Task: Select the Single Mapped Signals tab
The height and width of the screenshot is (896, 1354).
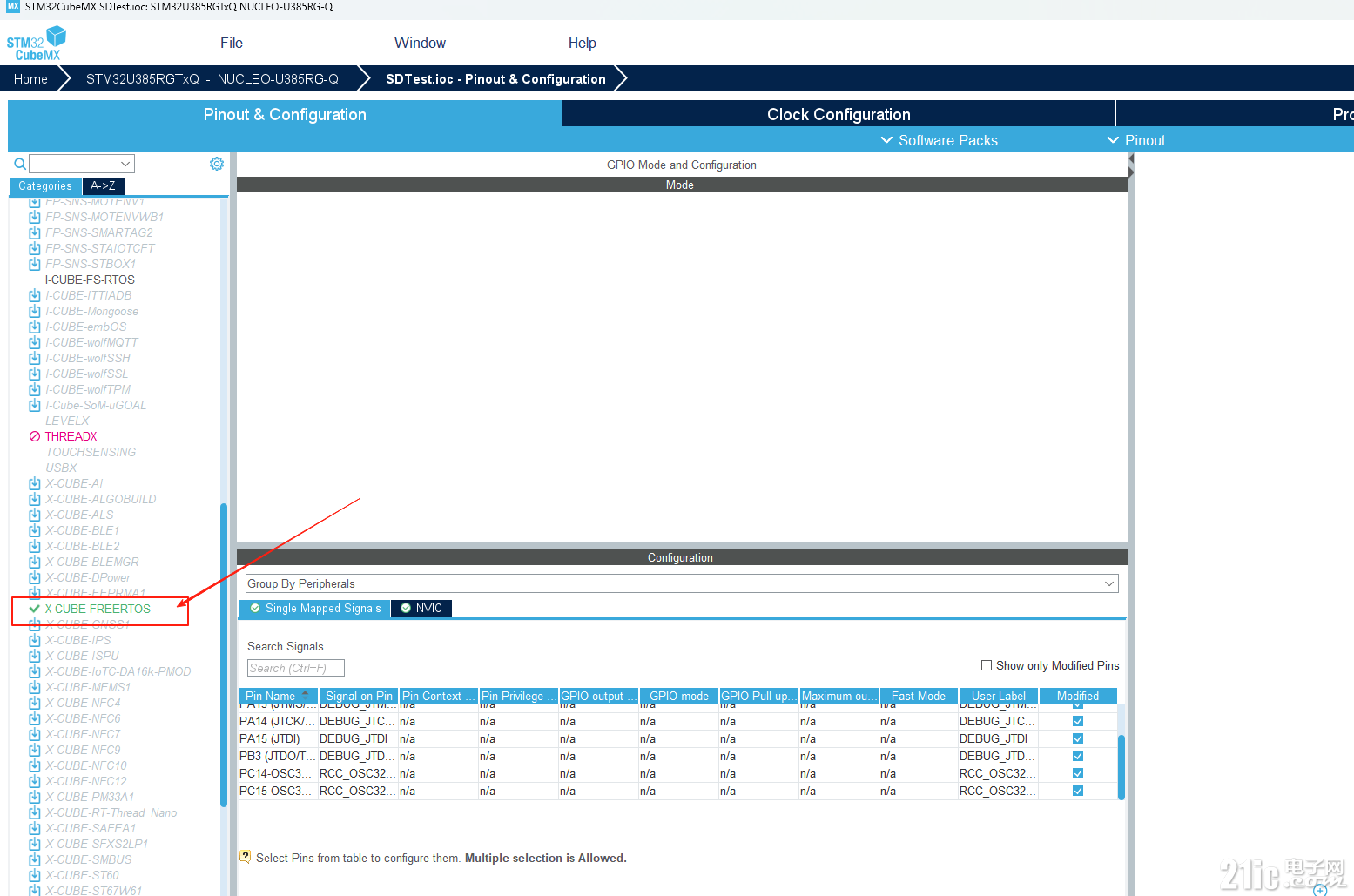Action: tap(315, 608)
